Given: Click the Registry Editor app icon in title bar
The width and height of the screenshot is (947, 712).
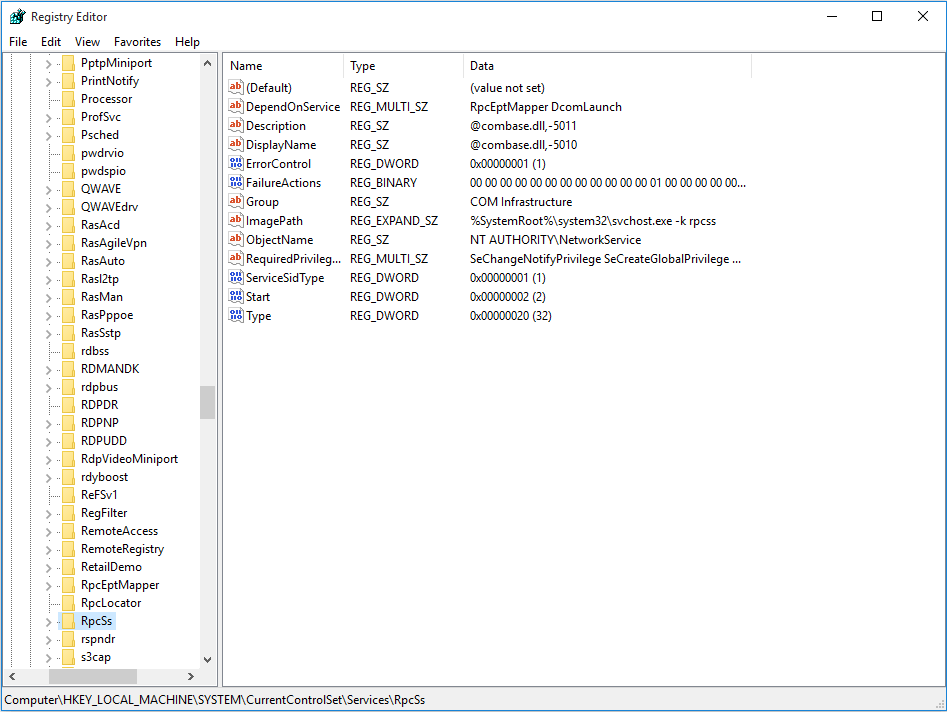Looking at the screenshot, I should click(17, 17).
